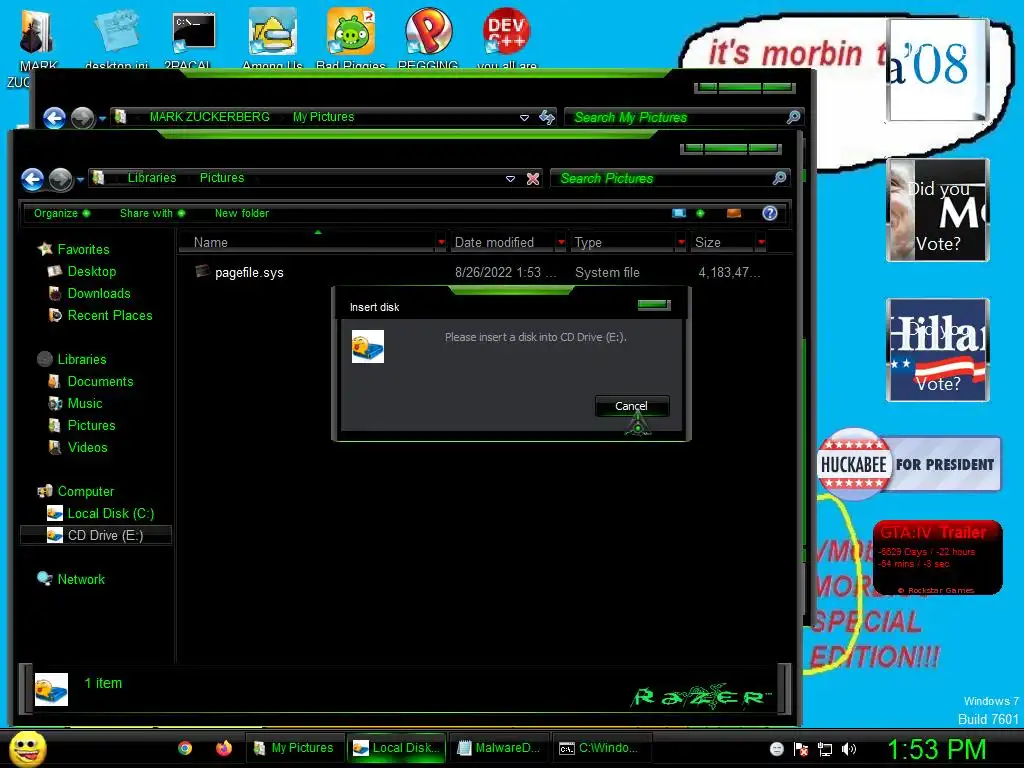This screenshot has height=768, width=1024.
Task: Sort by Type column header
Action: click(x=623, y=242)
